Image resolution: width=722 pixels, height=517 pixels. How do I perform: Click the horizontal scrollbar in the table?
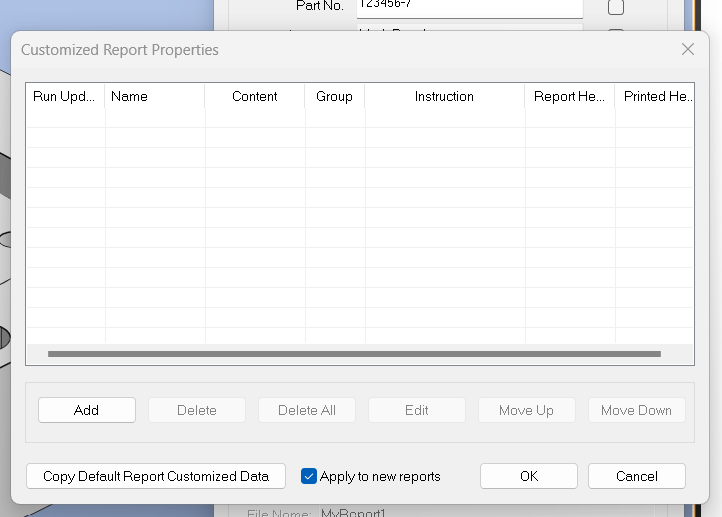click(354, 354)
